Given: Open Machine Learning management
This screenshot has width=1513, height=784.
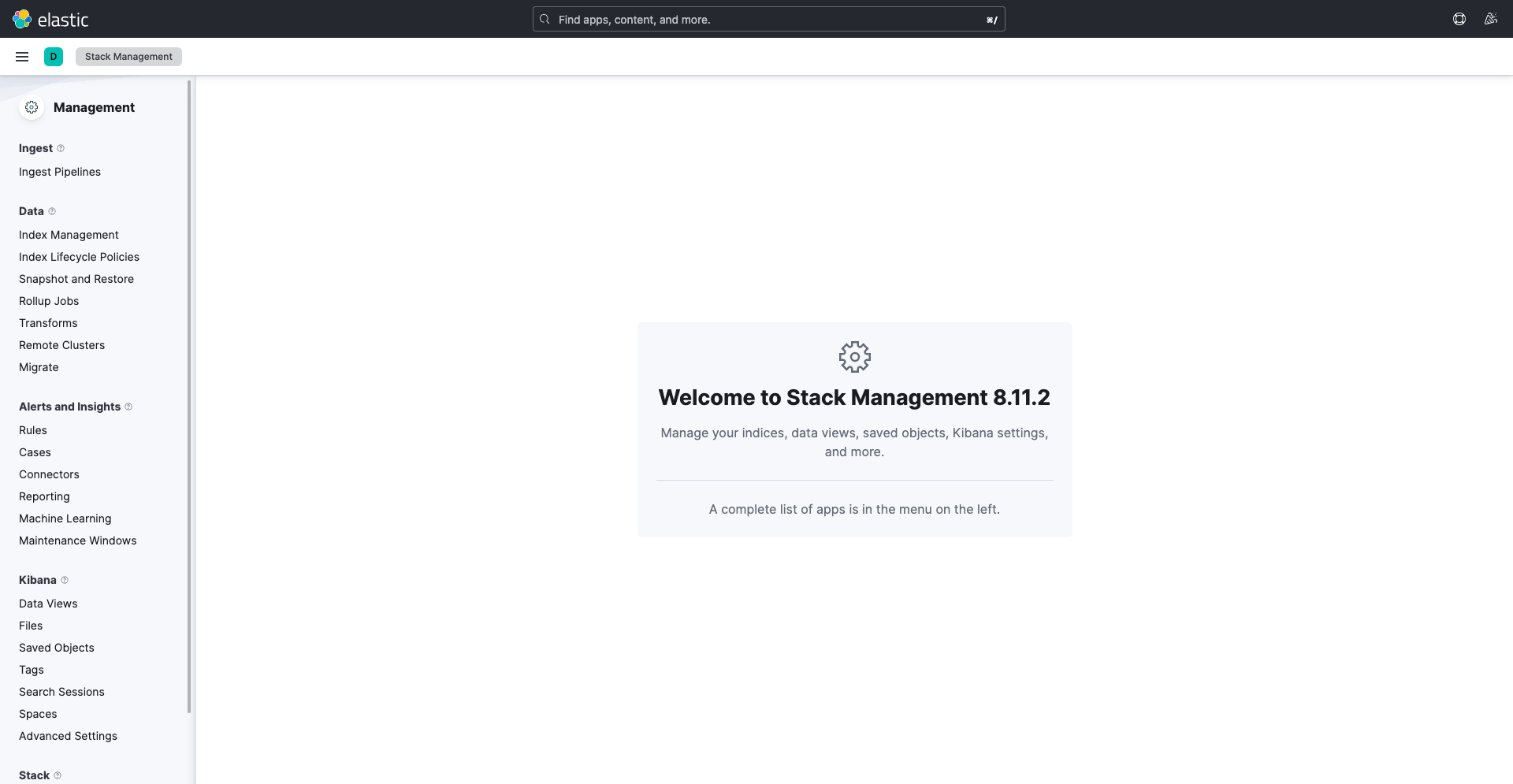Looking at the screenshot, I should (65, 518).
